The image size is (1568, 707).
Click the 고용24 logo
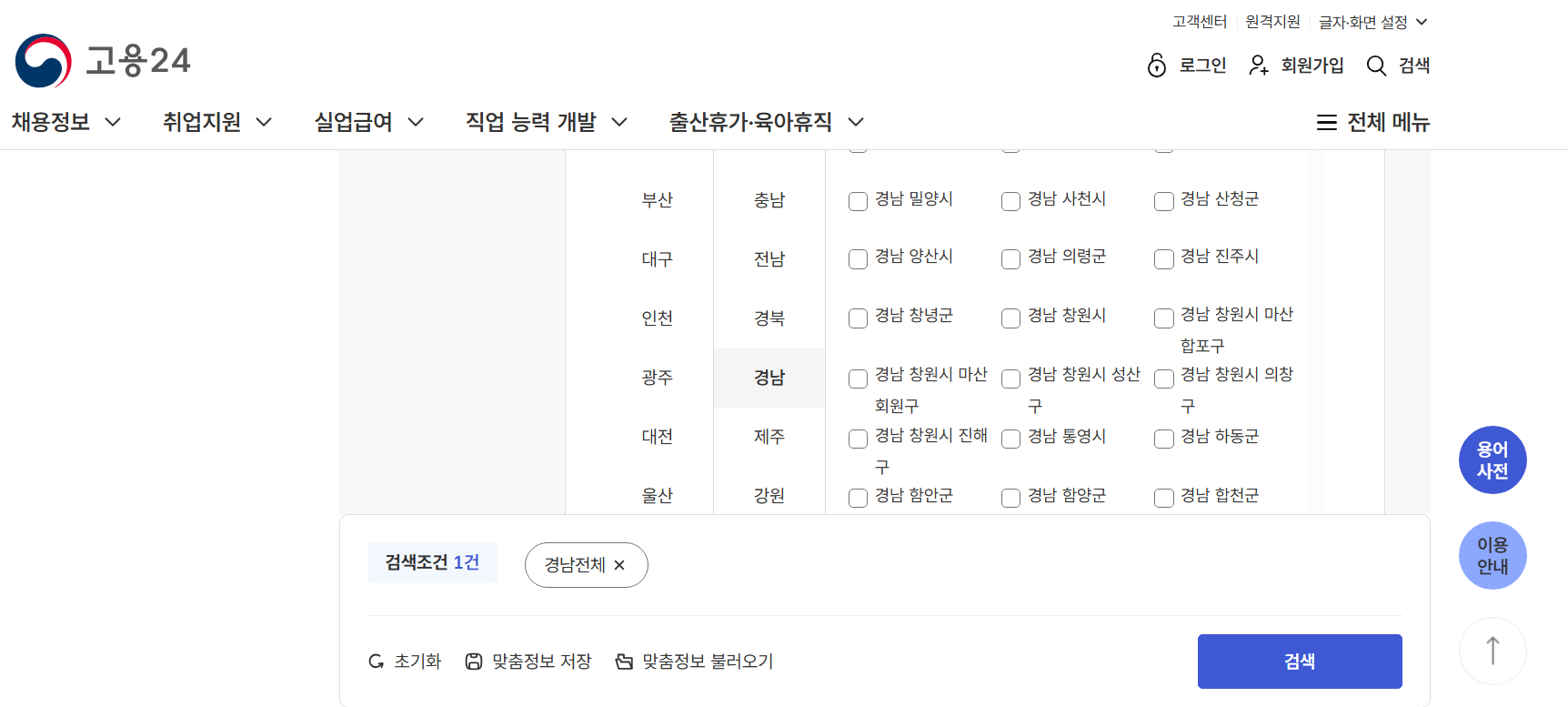105,60
